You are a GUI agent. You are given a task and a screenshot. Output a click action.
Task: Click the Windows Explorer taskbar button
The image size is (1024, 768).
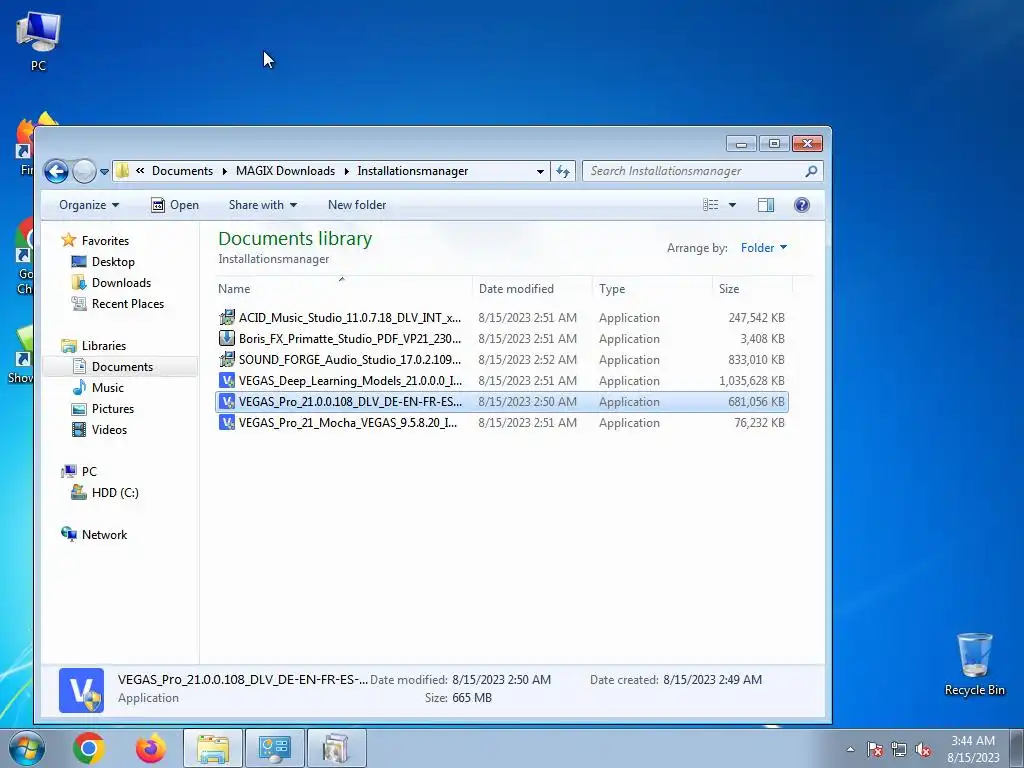click(213, 748)
